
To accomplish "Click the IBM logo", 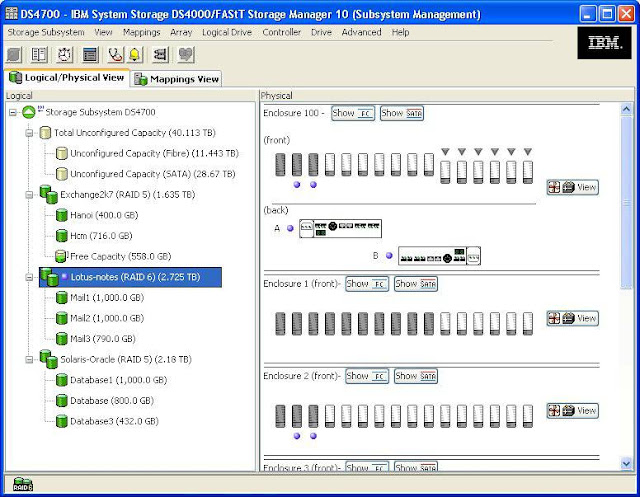I will pyautogui.click(x=604, y=43).
